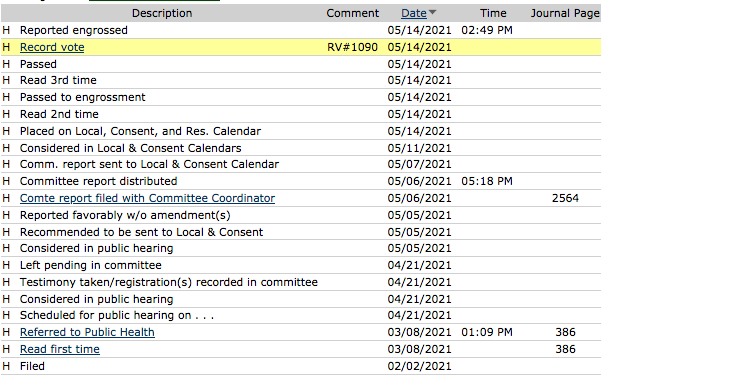The width and height of the screenshot is (742, 391).
Task: Click the 05/07/2021 date cell
Action: tap(419, 164)
